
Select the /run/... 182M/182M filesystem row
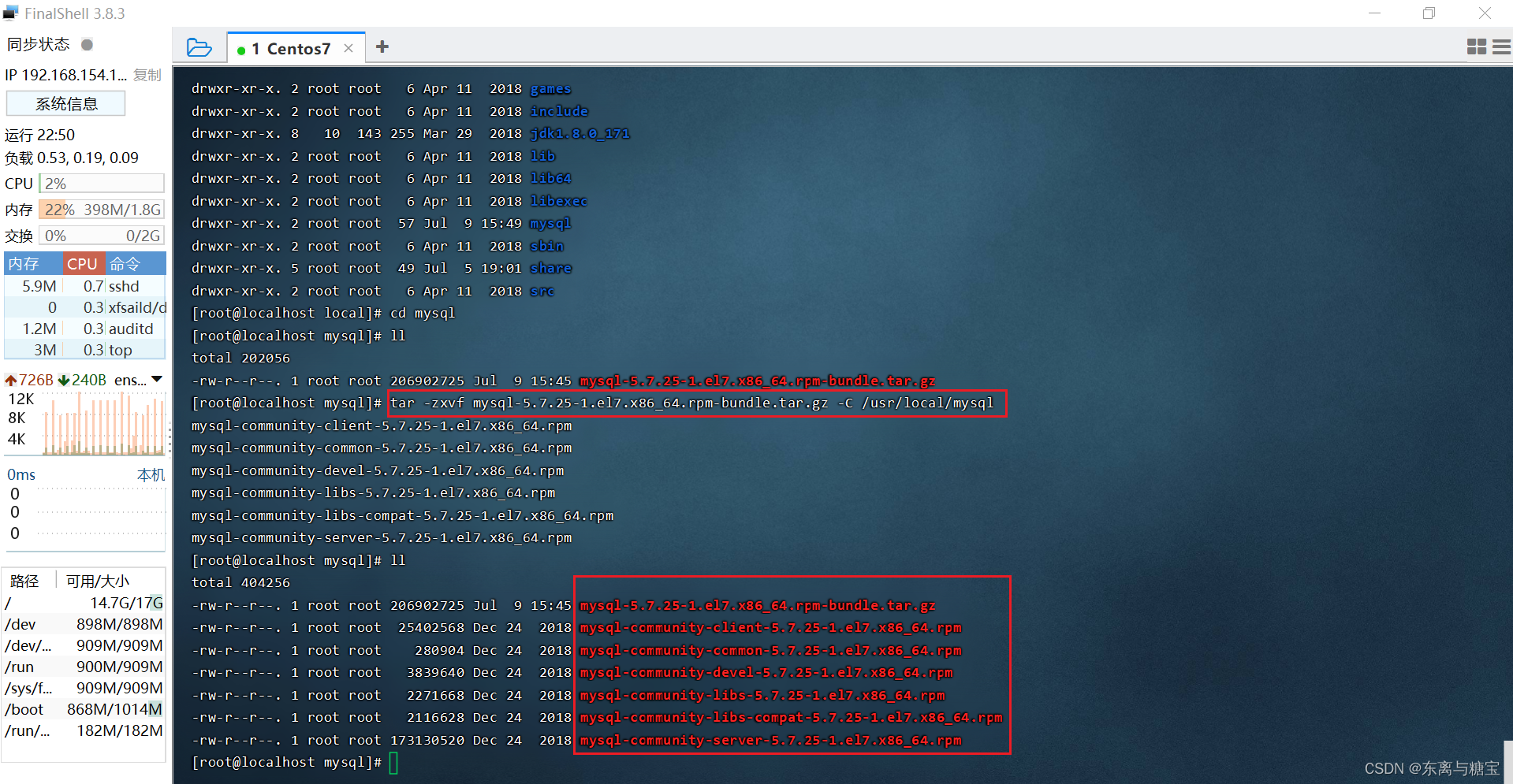(84, 730)
